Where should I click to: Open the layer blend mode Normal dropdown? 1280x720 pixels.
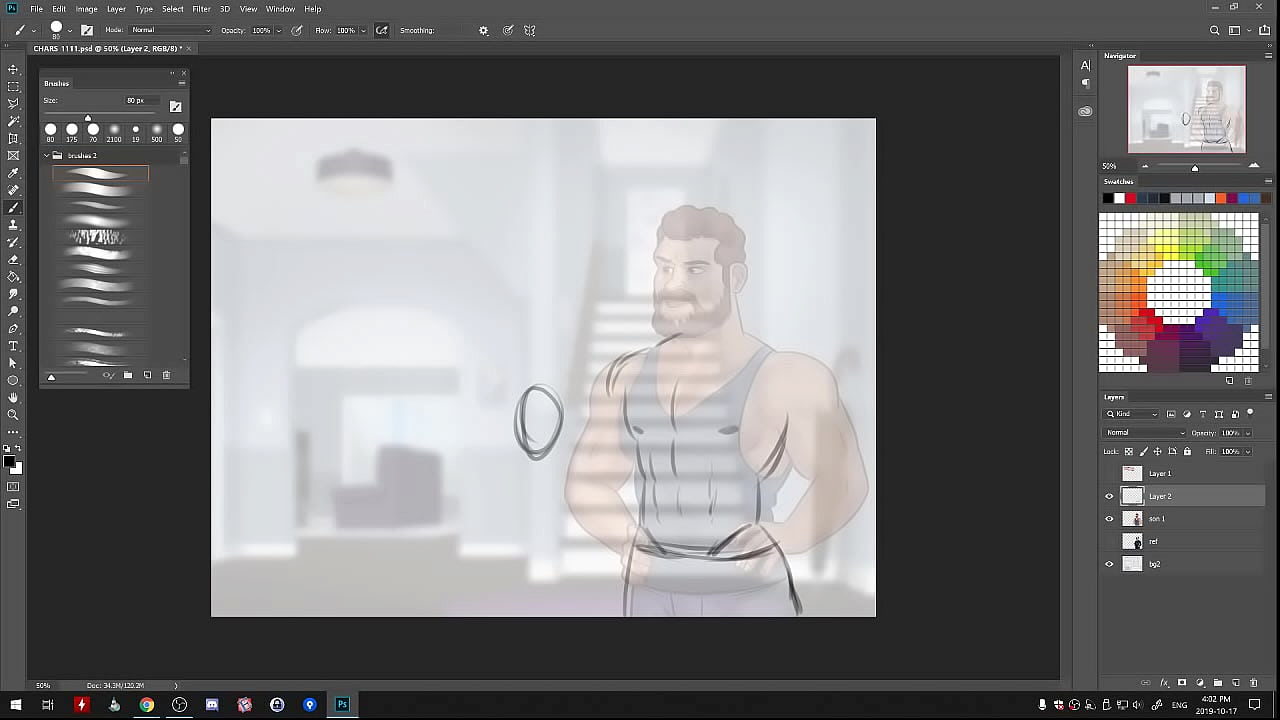(x=1144, y=433)
